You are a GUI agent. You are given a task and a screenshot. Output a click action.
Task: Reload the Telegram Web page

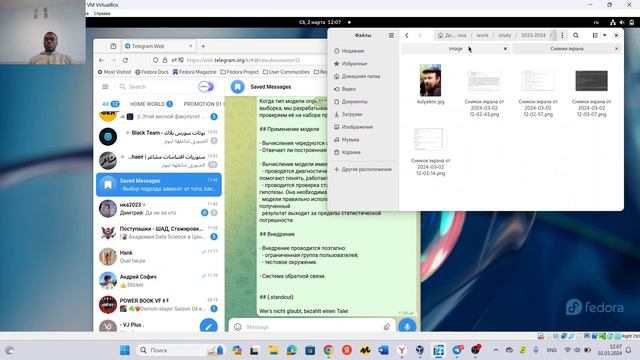point(125,60)
